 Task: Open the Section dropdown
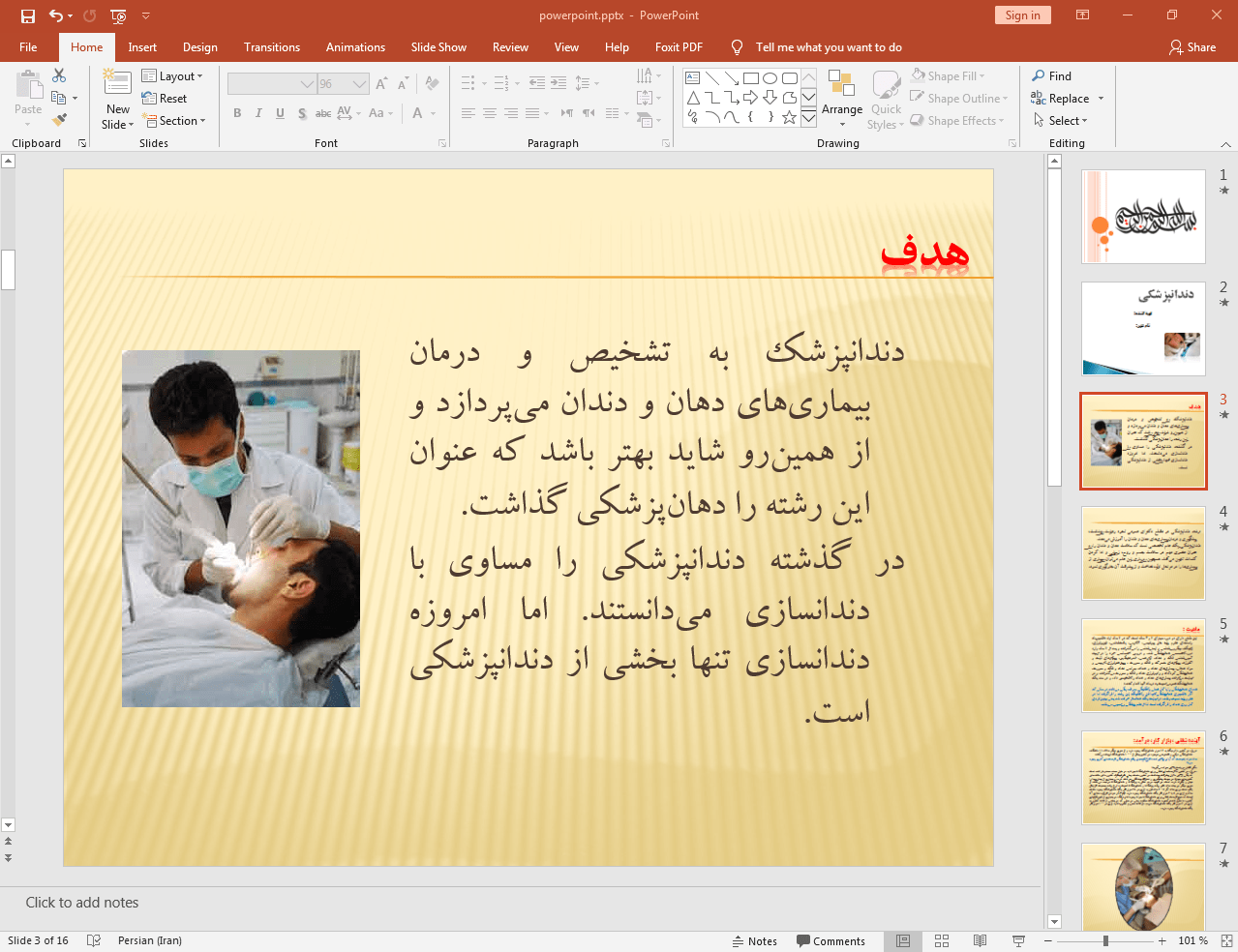174,120
